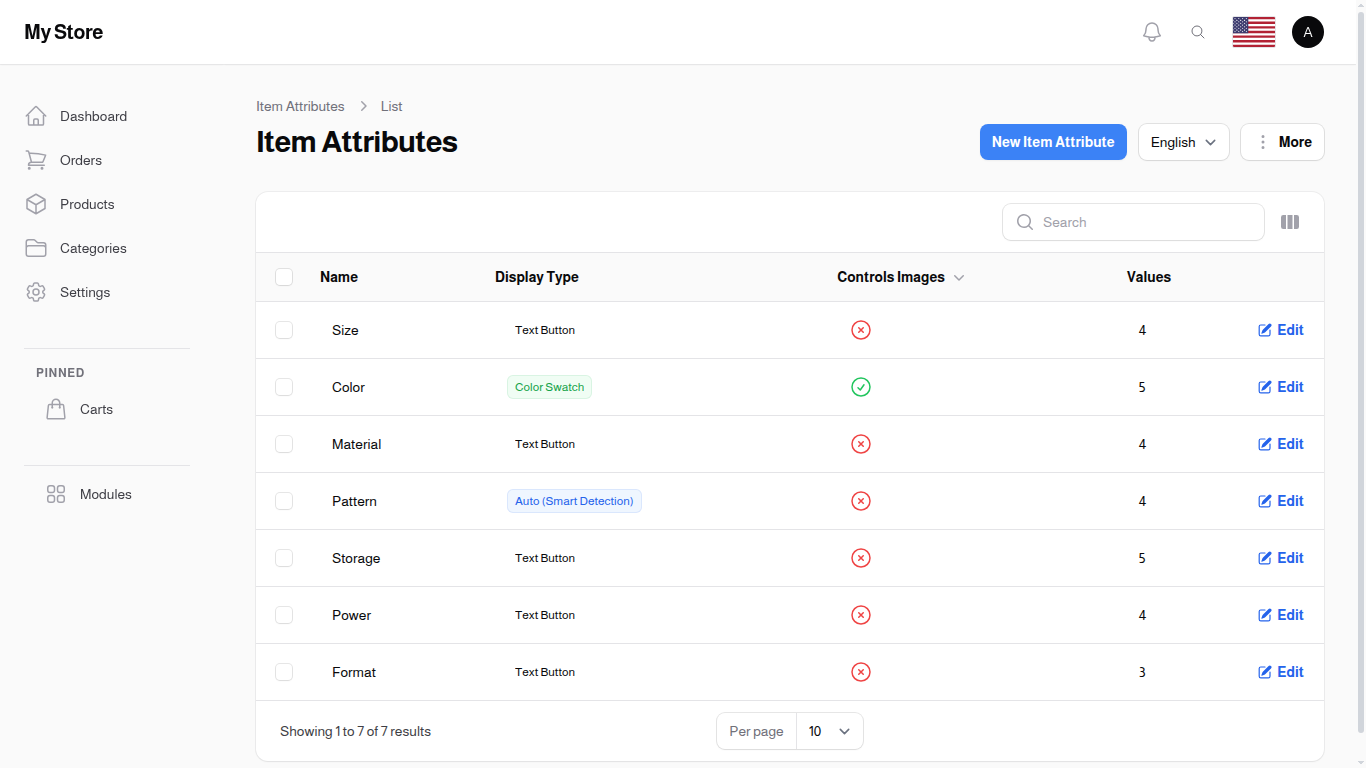This screenshot has height=768, width=1366.
Task: Click the Products box icon
Action: [36, 204]
